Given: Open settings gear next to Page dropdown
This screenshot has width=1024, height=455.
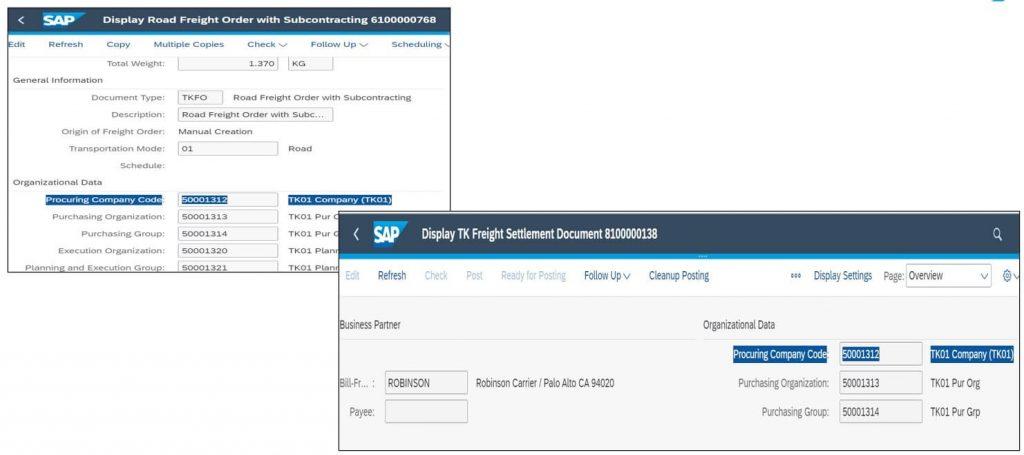Looking at the screenshot, I should coord(1010,275).
